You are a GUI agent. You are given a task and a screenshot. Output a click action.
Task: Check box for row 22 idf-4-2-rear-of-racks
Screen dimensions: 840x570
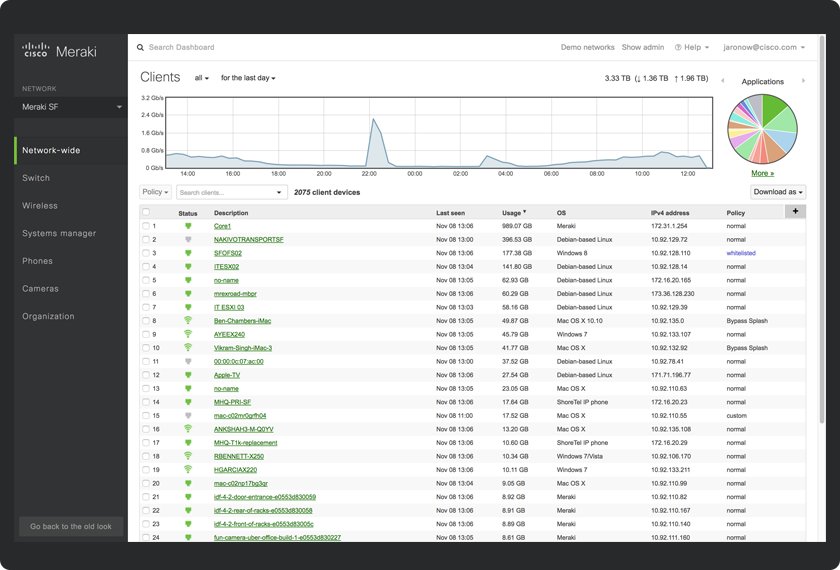tap(146, 510)
